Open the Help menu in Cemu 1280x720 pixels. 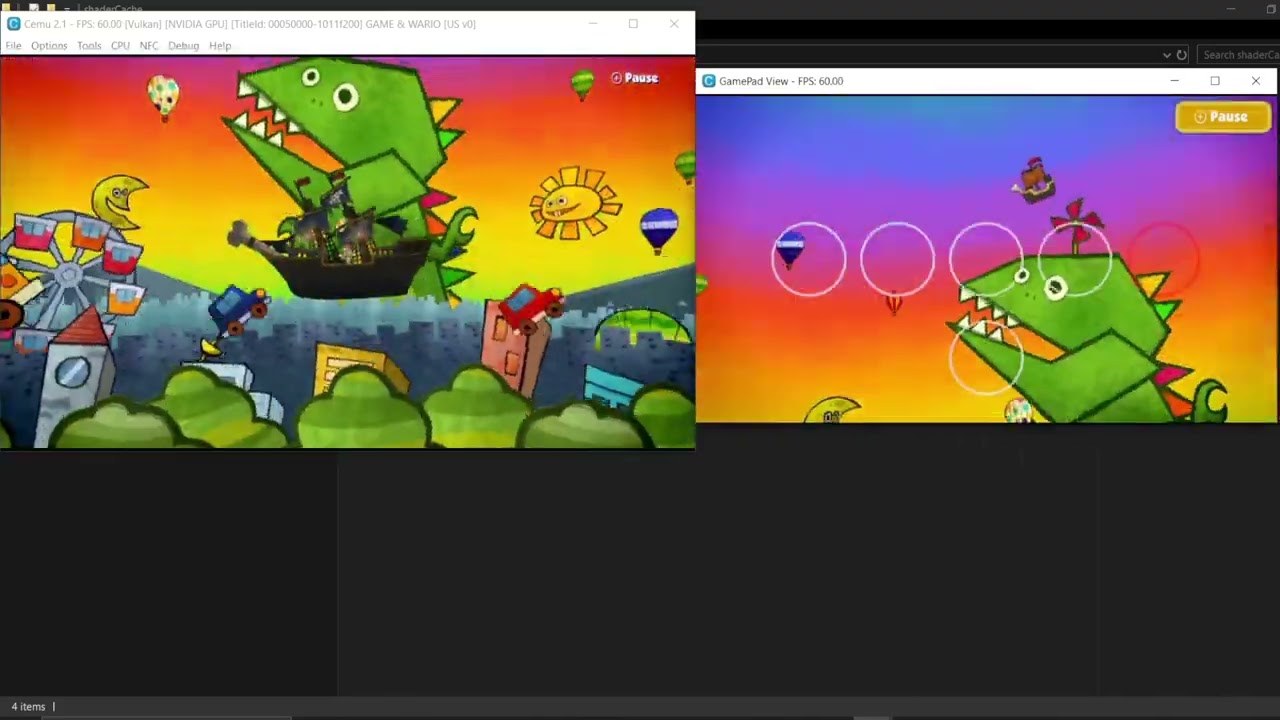(x=220, y=45)
